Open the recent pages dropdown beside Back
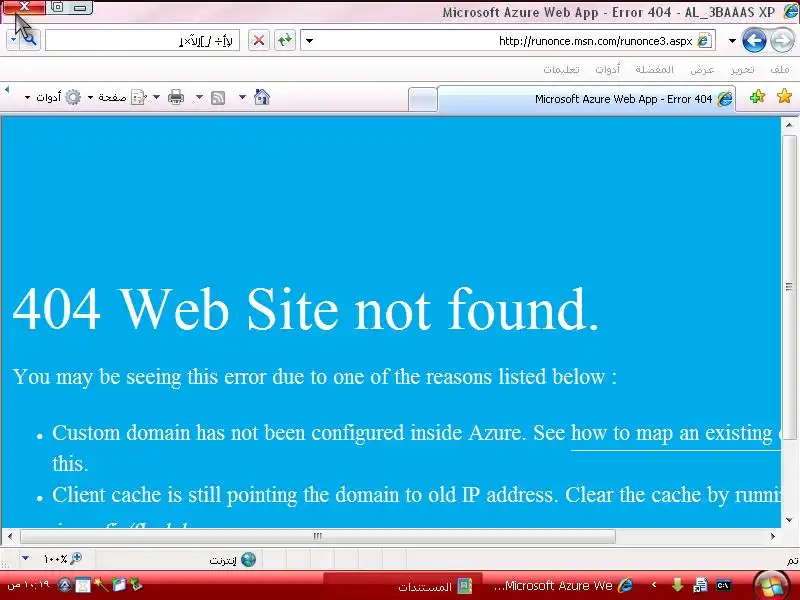 coord(732,41)
